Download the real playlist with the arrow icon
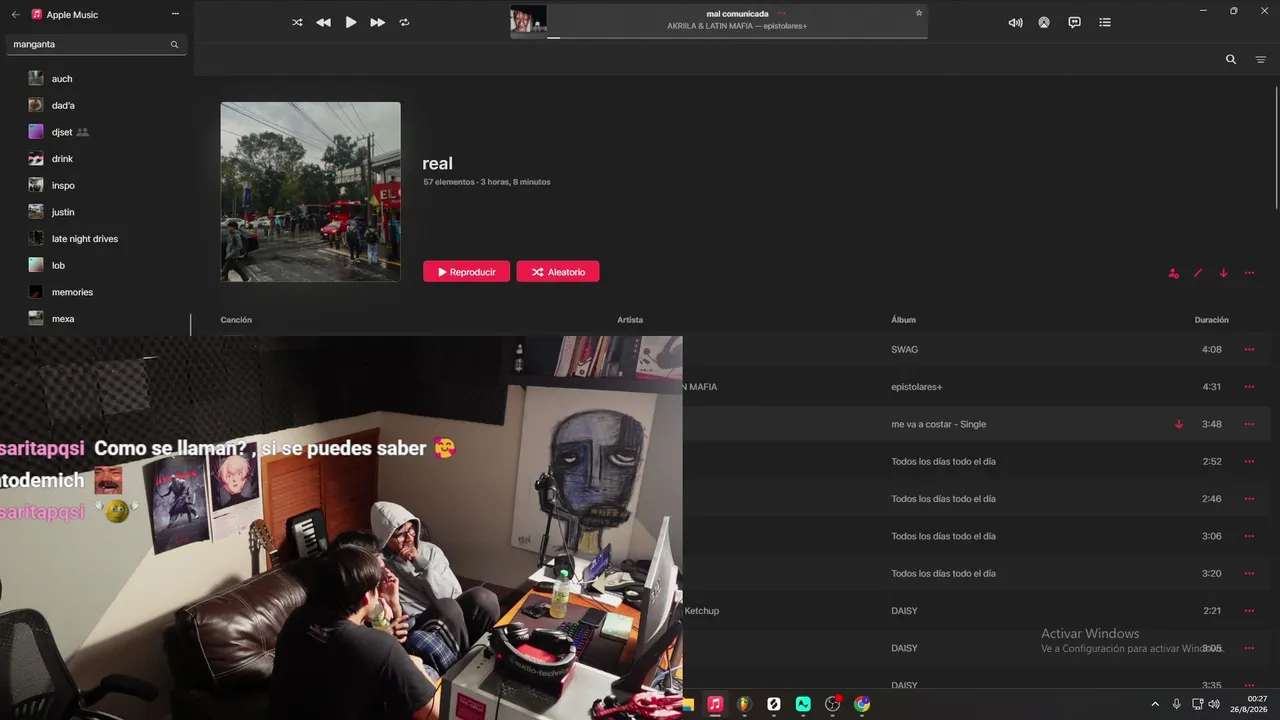This screenshot has width=1280, height=720. (1223, 273)
